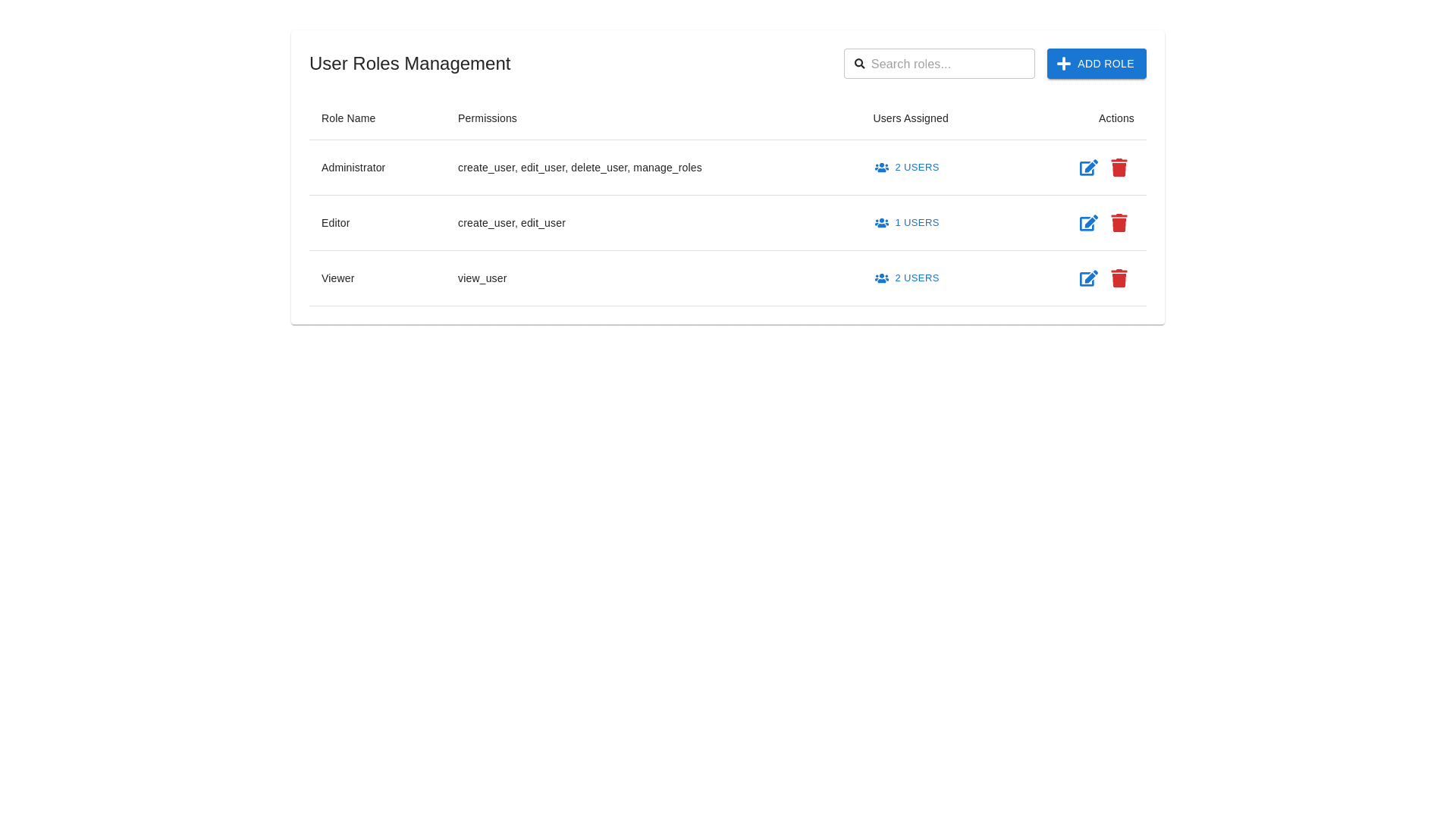Screen dimensions: 1456x819
Task: Focus the Search roles input field
Action: coord(948,64)
